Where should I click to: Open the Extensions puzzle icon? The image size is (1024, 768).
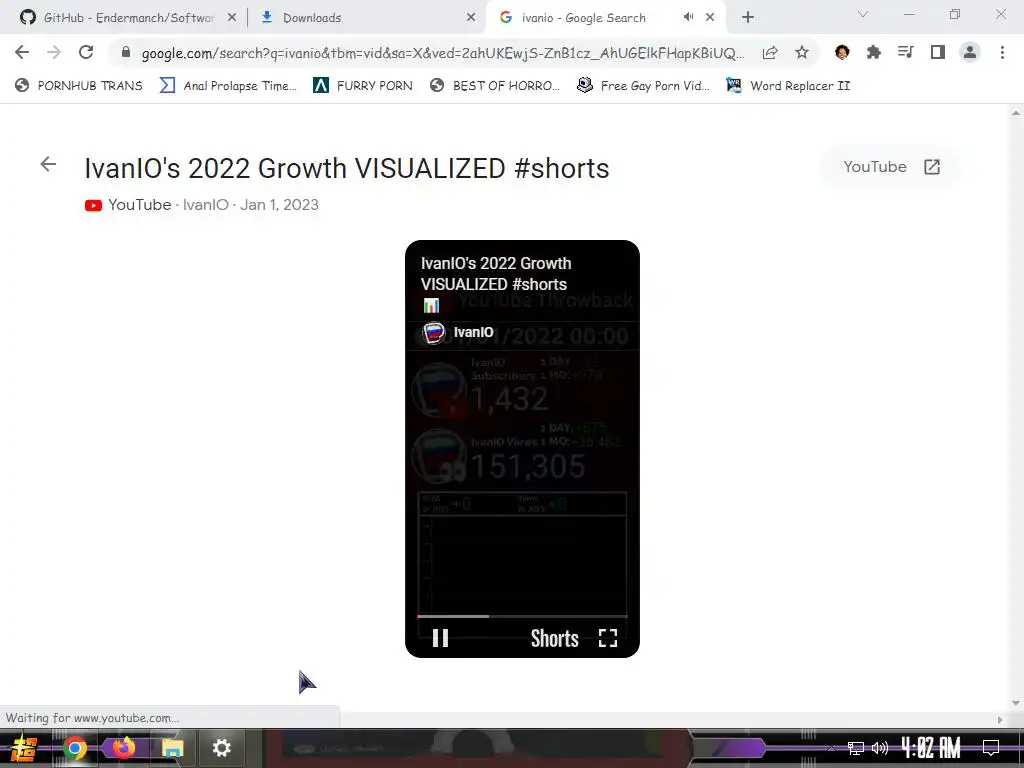tap(874, 52)
